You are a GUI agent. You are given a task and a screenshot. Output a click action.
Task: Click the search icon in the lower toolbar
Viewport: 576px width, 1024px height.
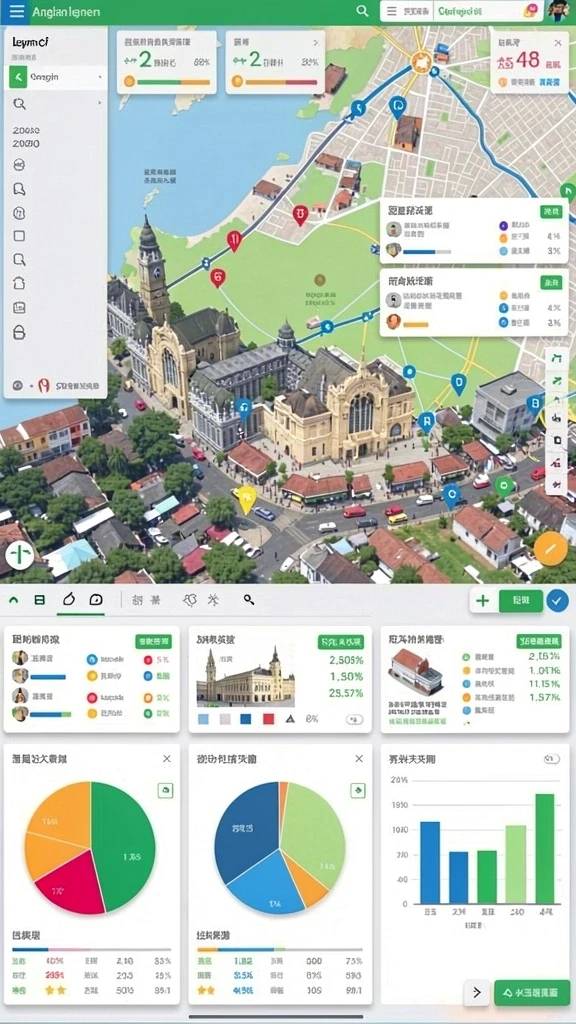(x=249, y=600)
